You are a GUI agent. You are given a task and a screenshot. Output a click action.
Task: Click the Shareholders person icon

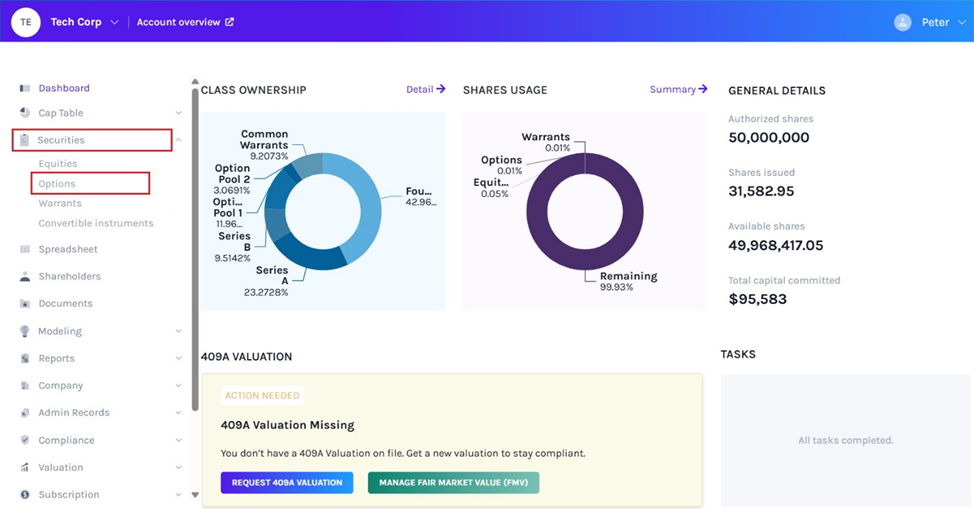pyautogui.click(x=25, y=276)
